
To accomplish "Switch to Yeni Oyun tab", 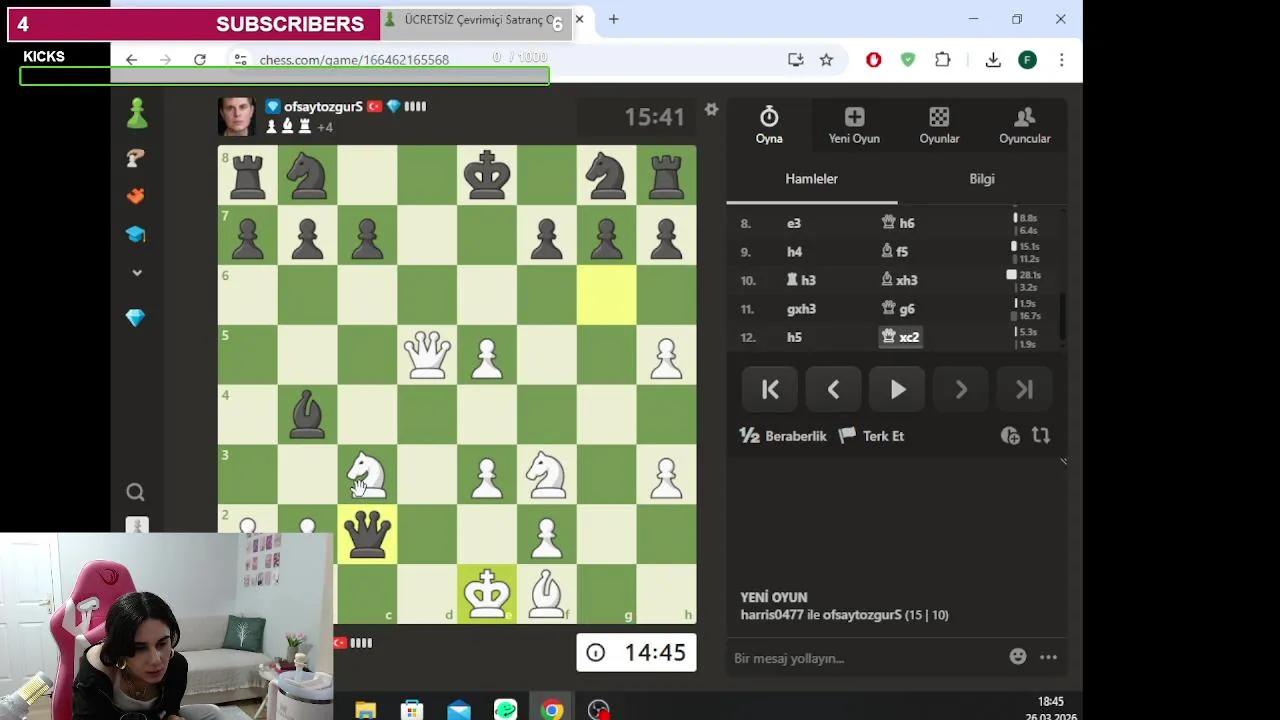I will 854,126.
